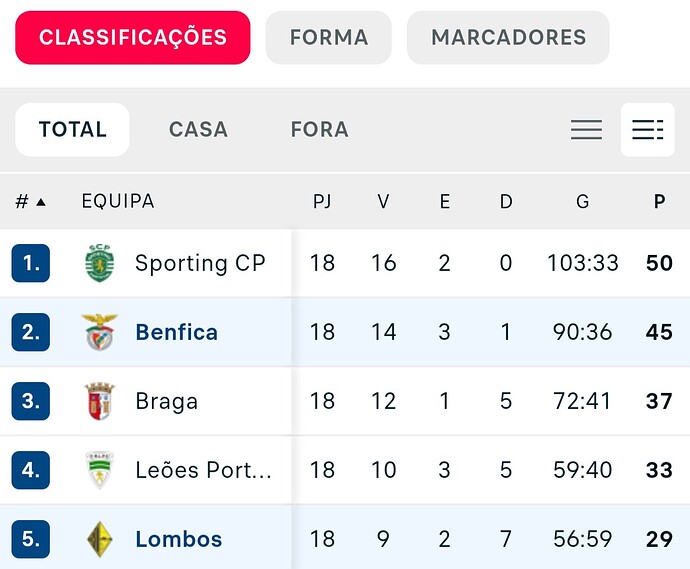Select the detailed table view icon
Viewport: 690px width, 569px height.
(647, 130)
